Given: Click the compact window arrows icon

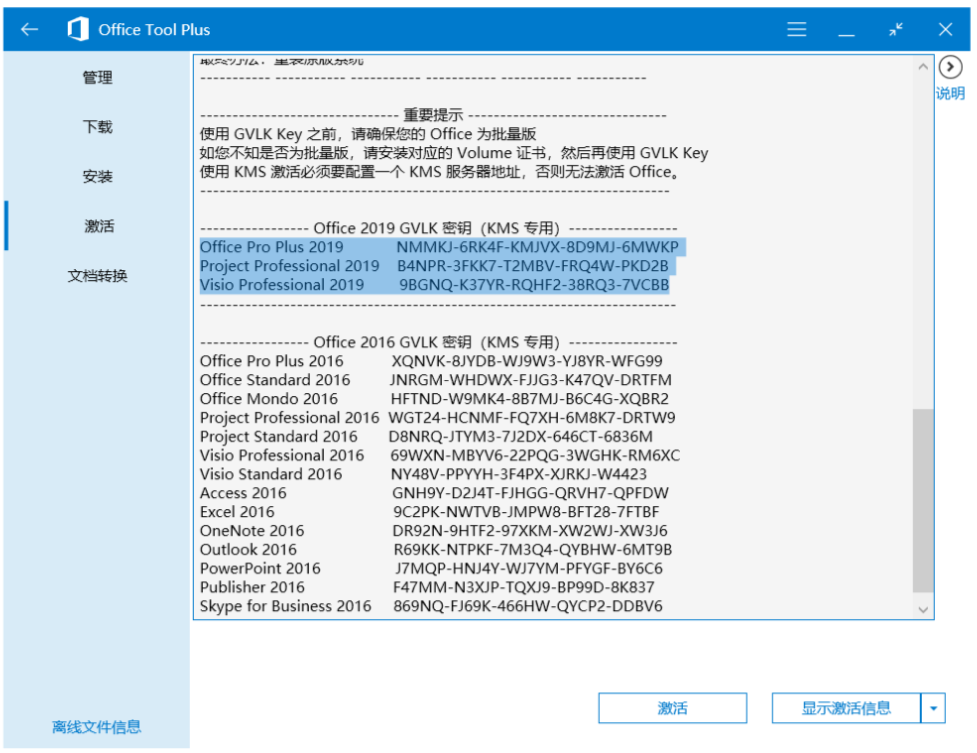Looking at the screenshot, I should pos(895,29).
